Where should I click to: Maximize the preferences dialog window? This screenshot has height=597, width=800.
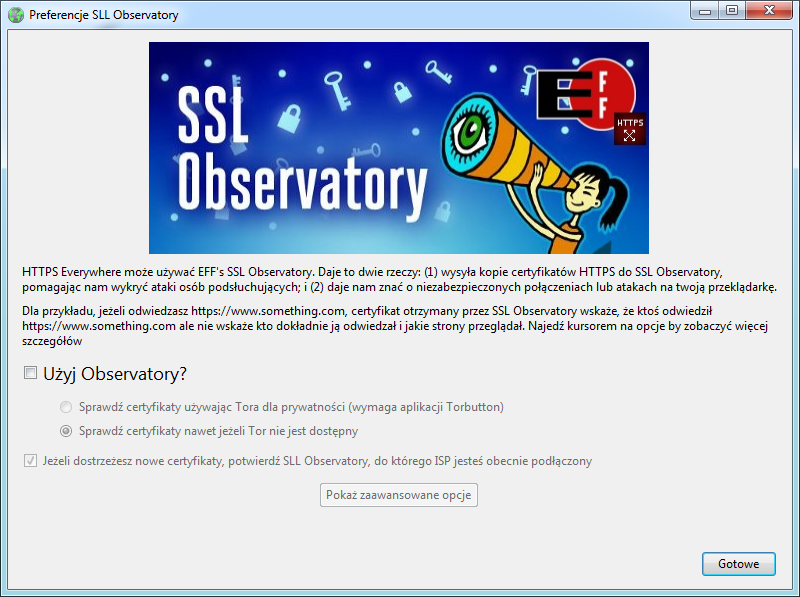(x=734, y=12)
